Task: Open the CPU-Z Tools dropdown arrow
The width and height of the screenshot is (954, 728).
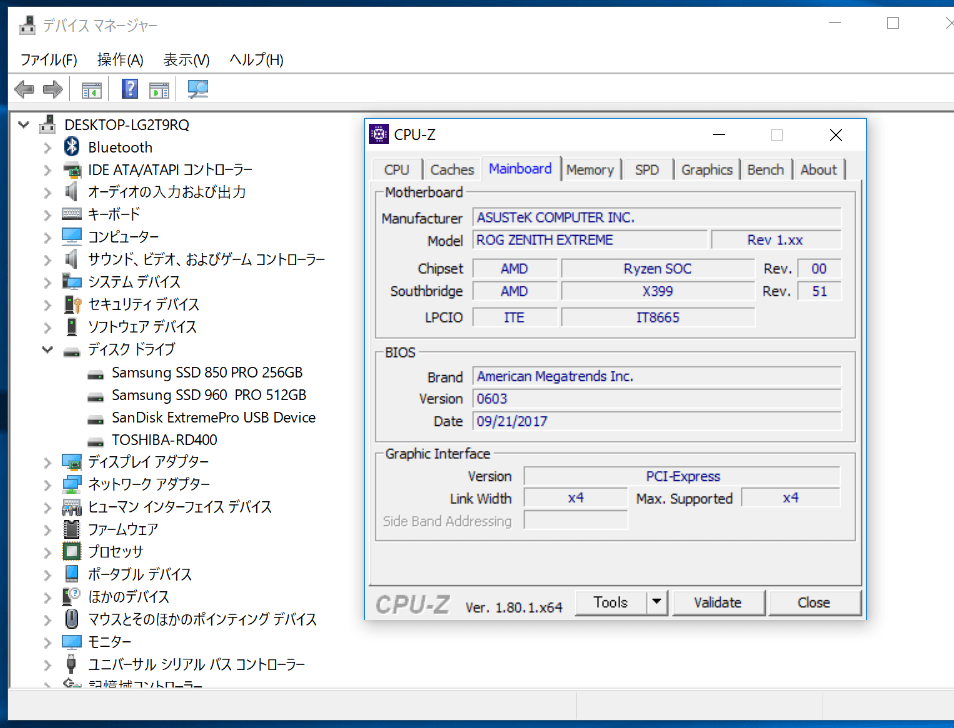Action: click(x=656, y=602)
